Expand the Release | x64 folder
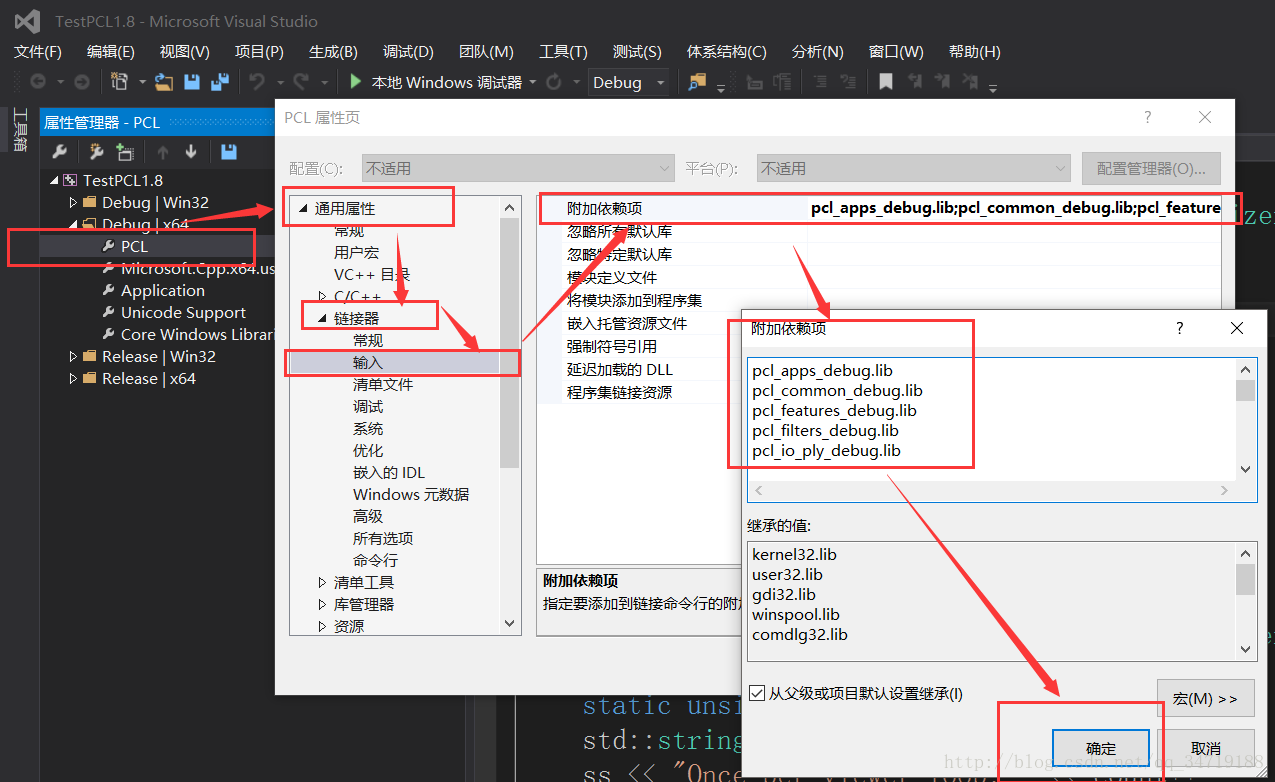This screenshot has height=782, width=1275. [x=73, y=378]
